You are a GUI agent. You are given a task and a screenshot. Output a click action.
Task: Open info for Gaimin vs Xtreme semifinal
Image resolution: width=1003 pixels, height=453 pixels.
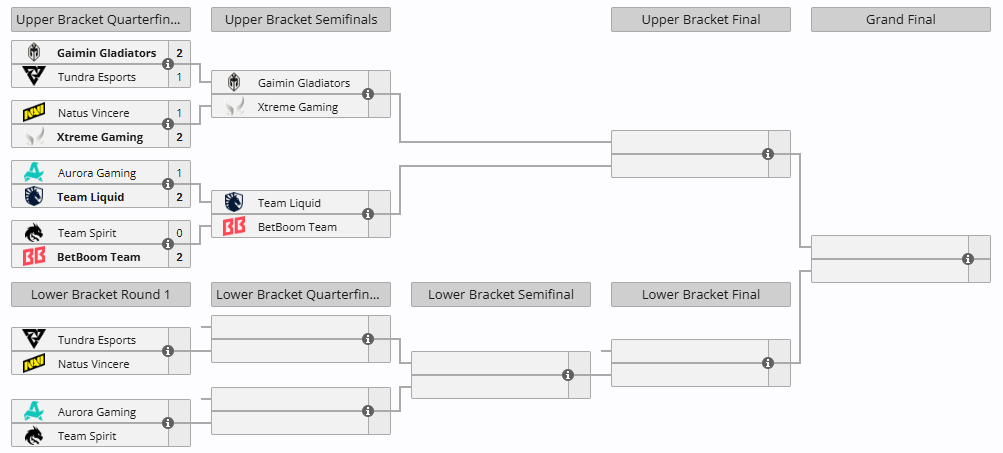pyautogui.click(x=368, y=94)
